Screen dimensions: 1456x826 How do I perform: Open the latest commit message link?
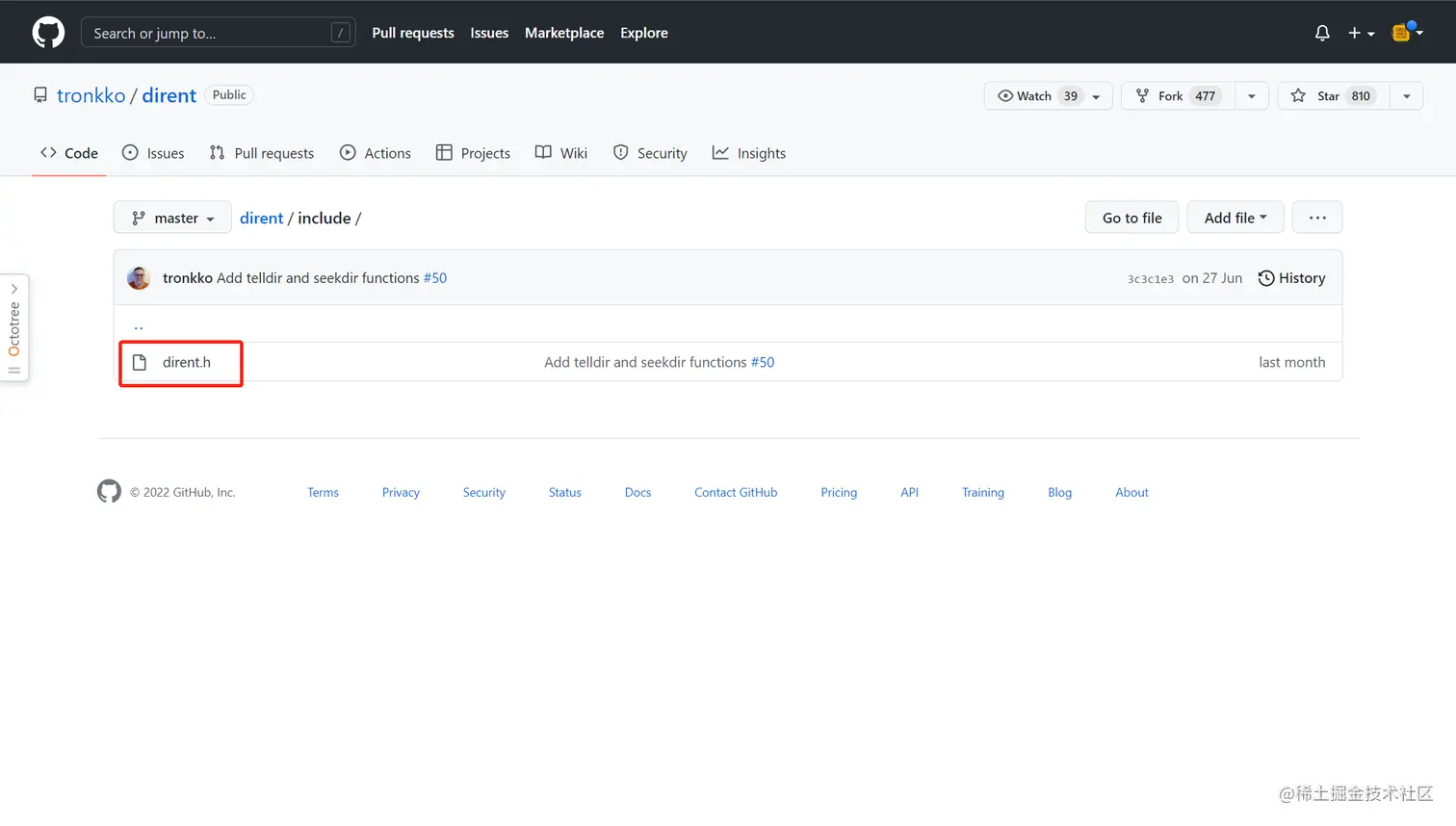point(318,278)
